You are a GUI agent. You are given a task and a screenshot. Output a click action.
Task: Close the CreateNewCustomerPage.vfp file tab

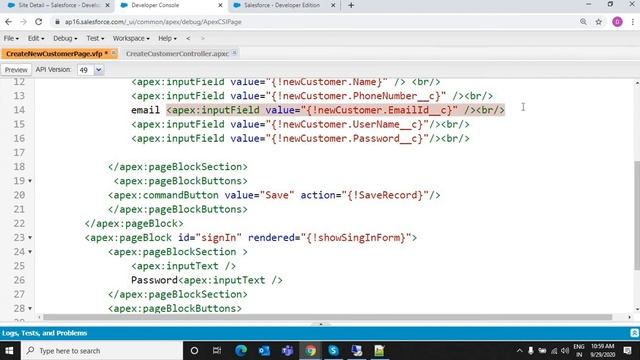click(x=114, y=53)
